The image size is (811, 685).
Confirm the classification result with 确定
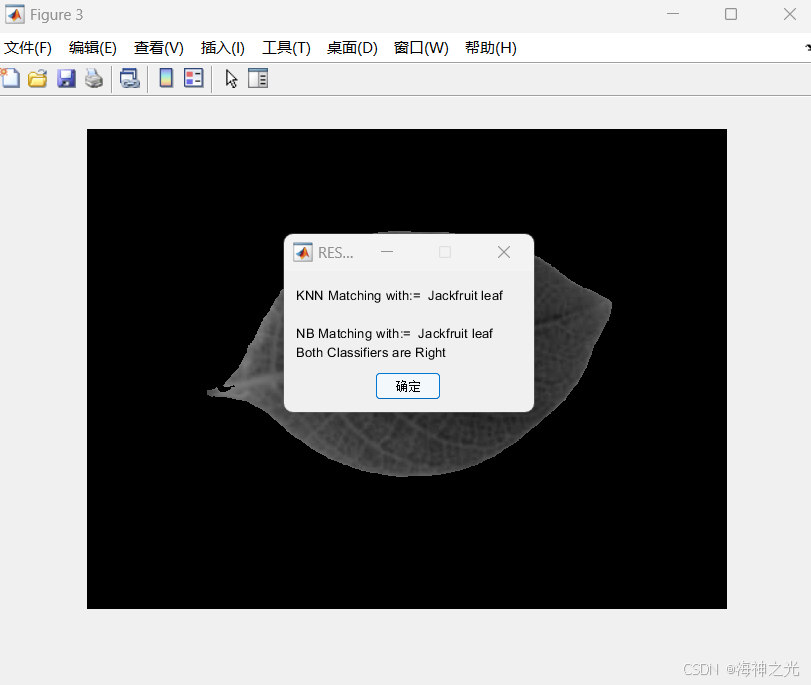tap(407, 386)
